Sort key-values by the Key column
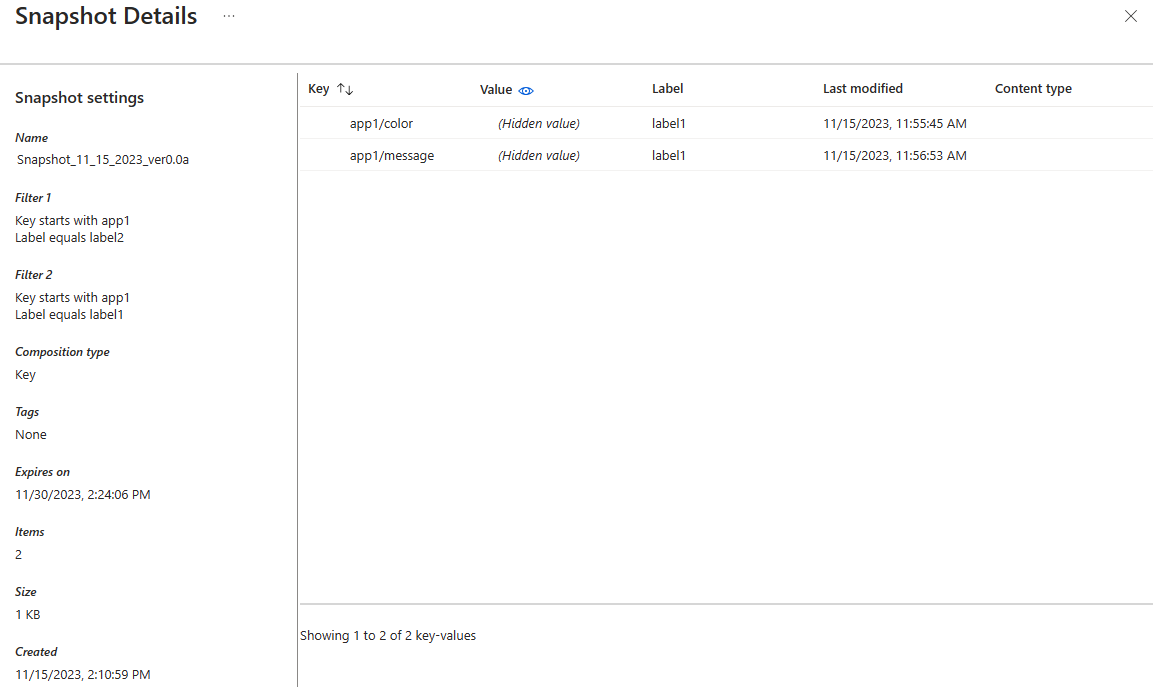The height and width of the screenshot is (687, 1153). [x=319, y=88]
